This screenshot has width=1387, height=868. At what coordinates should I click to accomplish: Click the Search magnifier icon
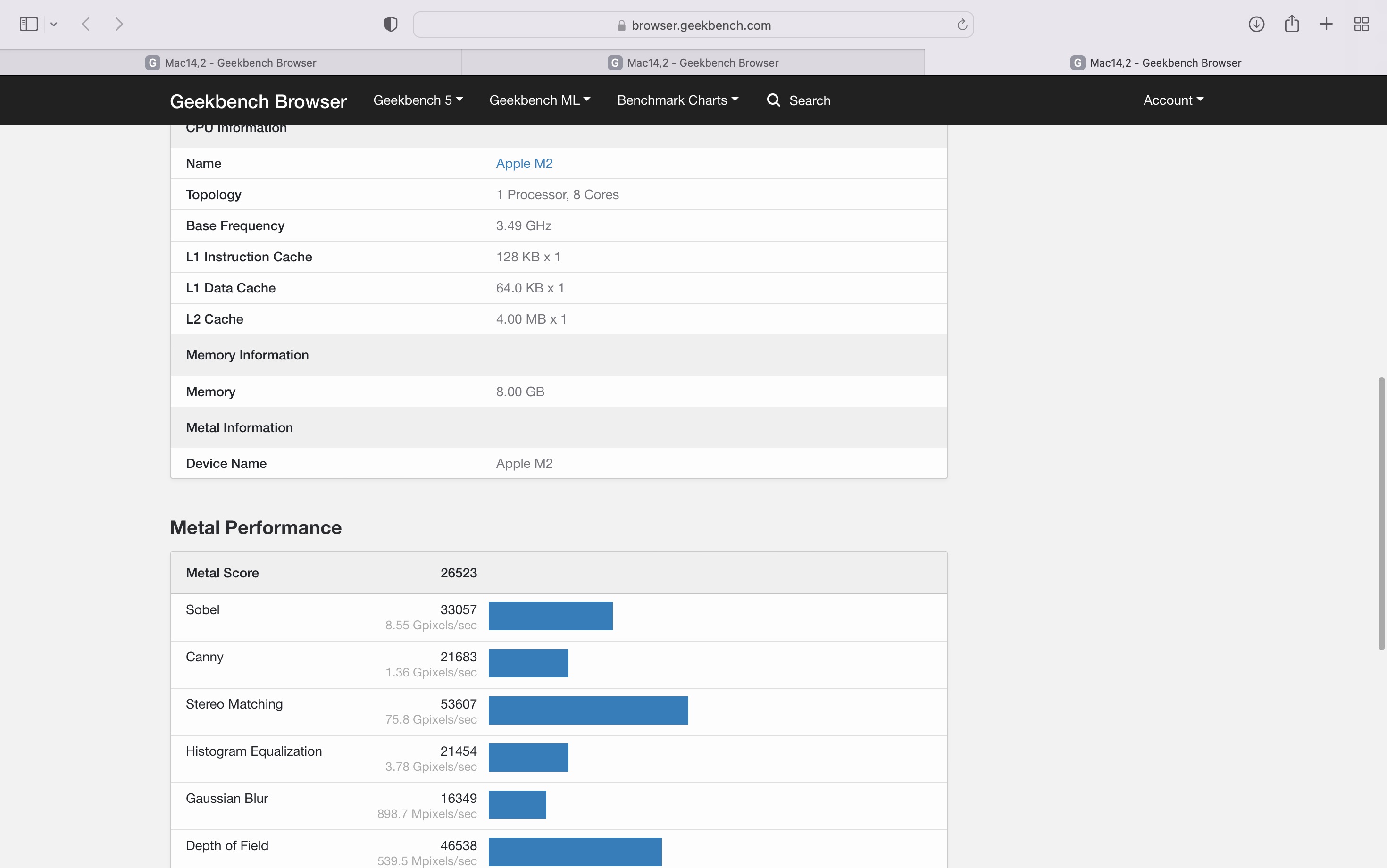[x=773, y=100]
